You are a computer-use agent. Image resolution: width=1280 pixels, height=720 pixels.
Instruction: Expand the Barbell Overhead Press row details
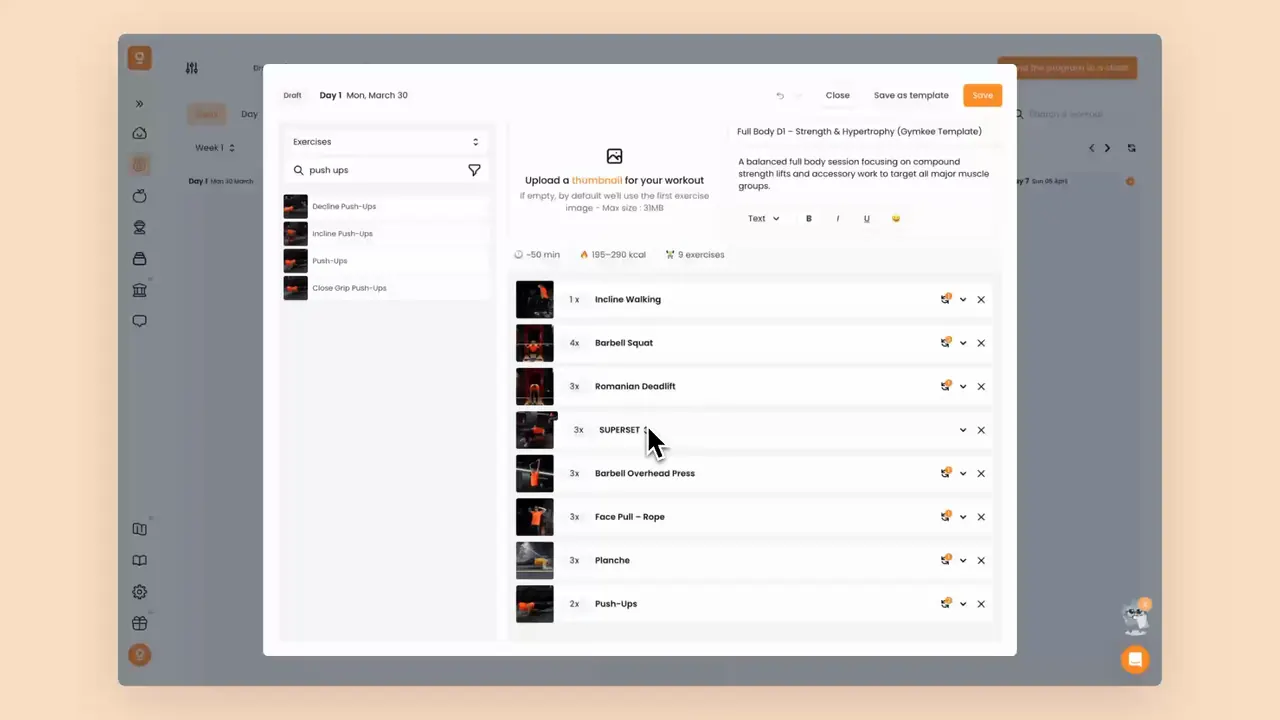(963, 473)
